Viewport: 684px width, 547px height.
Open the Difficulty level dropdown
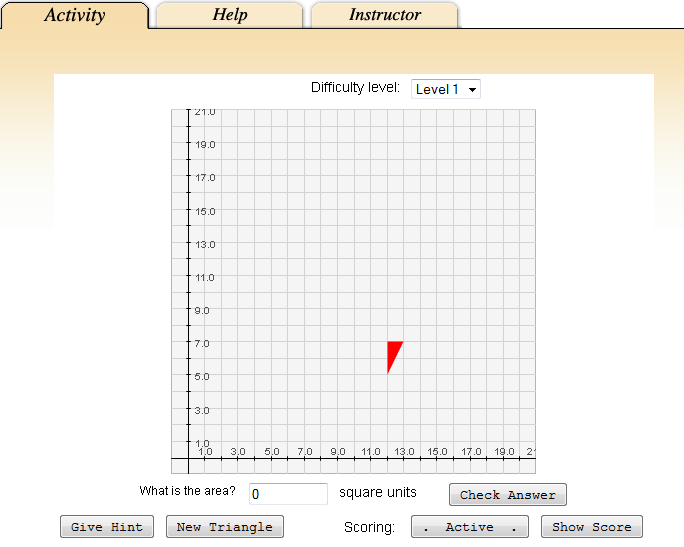445,89
